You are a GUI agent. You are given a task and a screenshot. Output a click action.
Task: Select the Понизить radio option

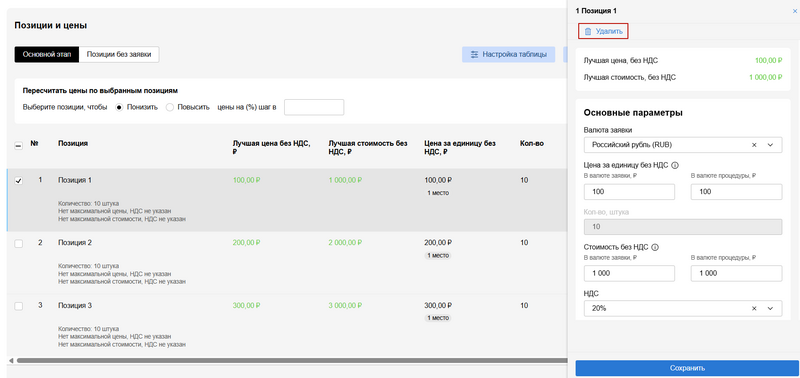(120, 108)
